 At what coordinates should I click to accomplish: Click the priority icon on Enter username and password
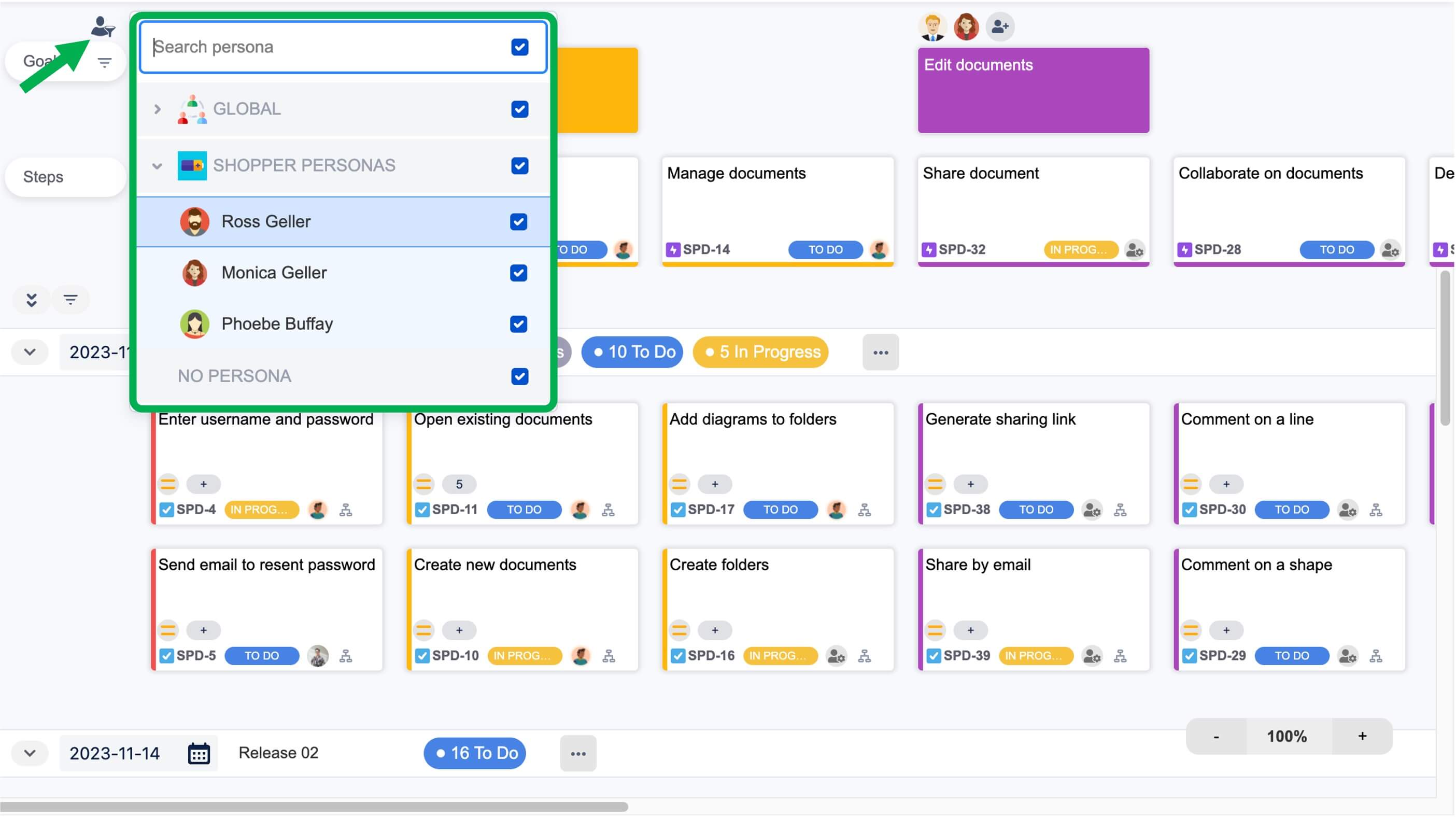168,485
